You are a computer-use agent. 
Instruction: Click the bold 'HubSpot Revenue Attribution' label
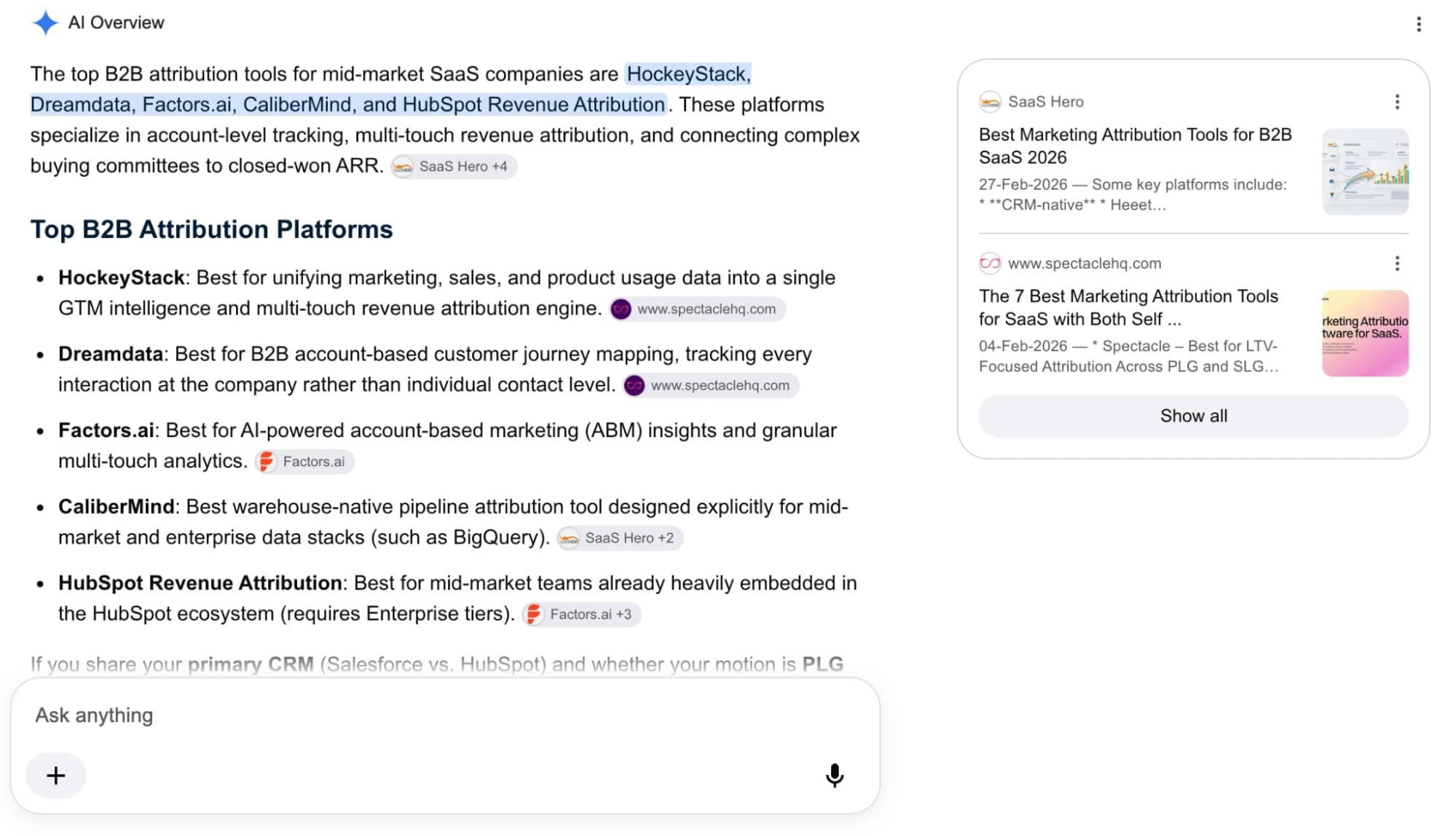point(200,584)
